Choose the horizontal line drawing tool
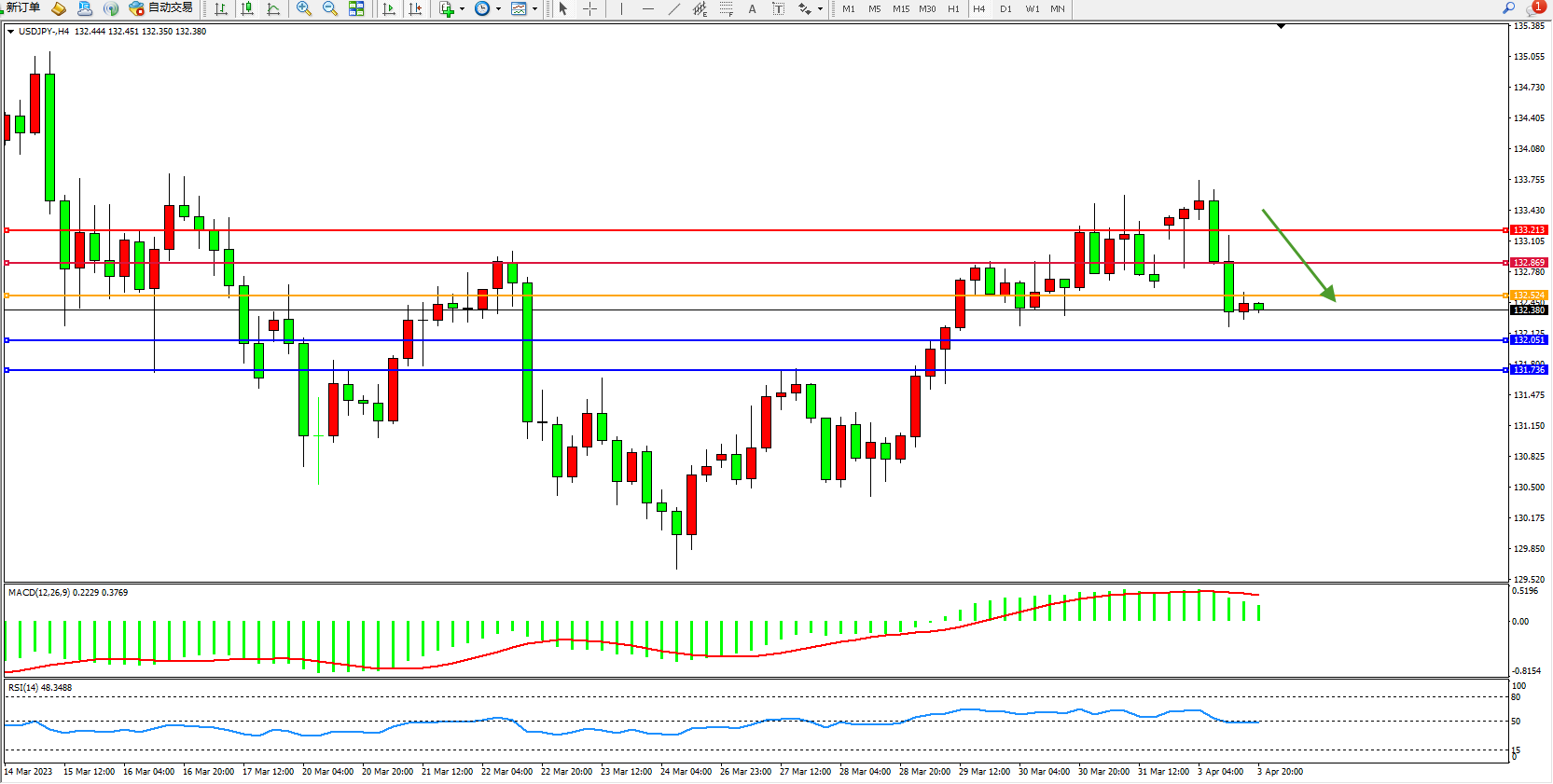The width and height of the screenshot is (1553, 784). click(648, 9)
